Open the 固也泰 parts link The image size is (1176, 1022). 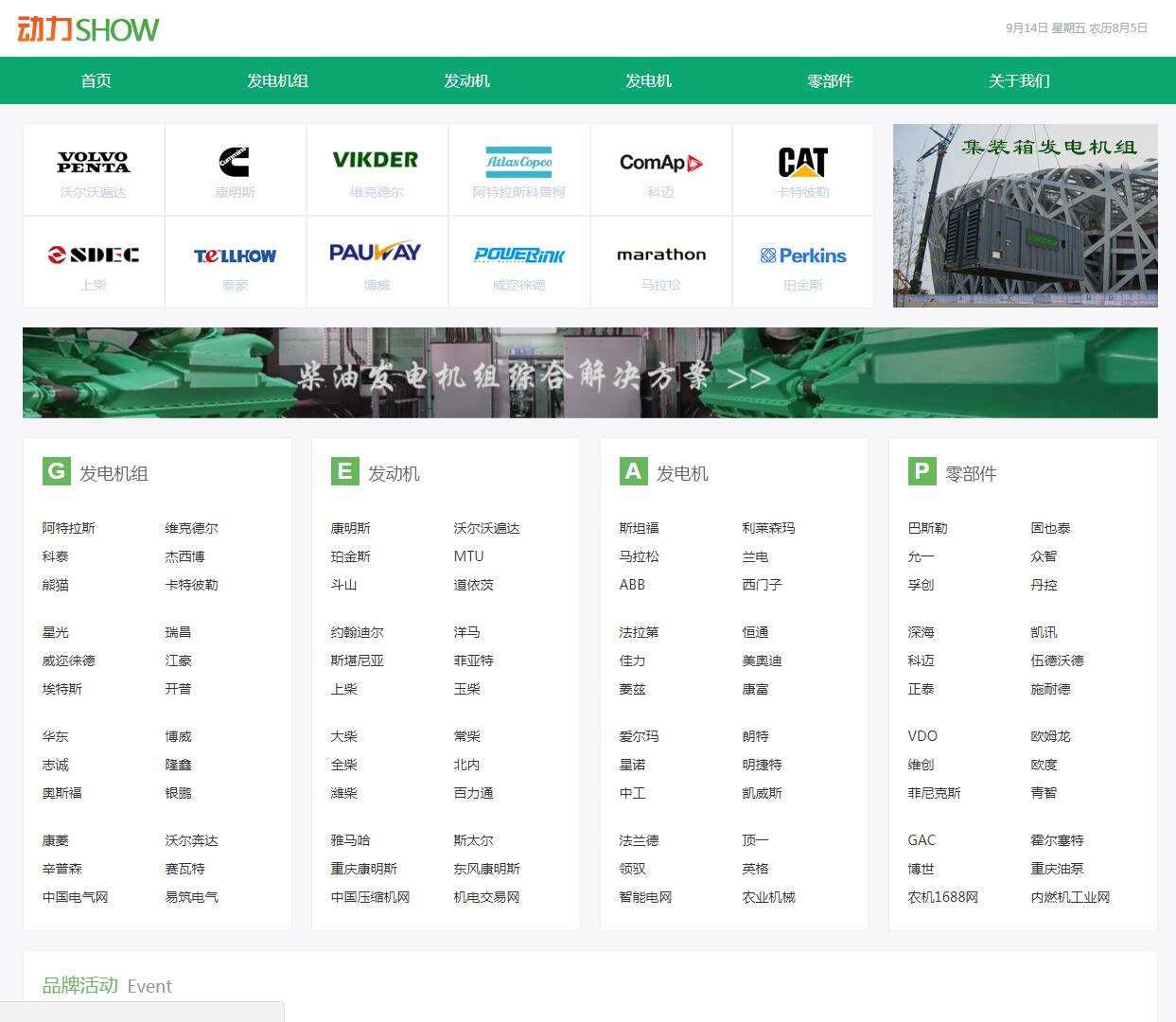(x=1051, y=528)
